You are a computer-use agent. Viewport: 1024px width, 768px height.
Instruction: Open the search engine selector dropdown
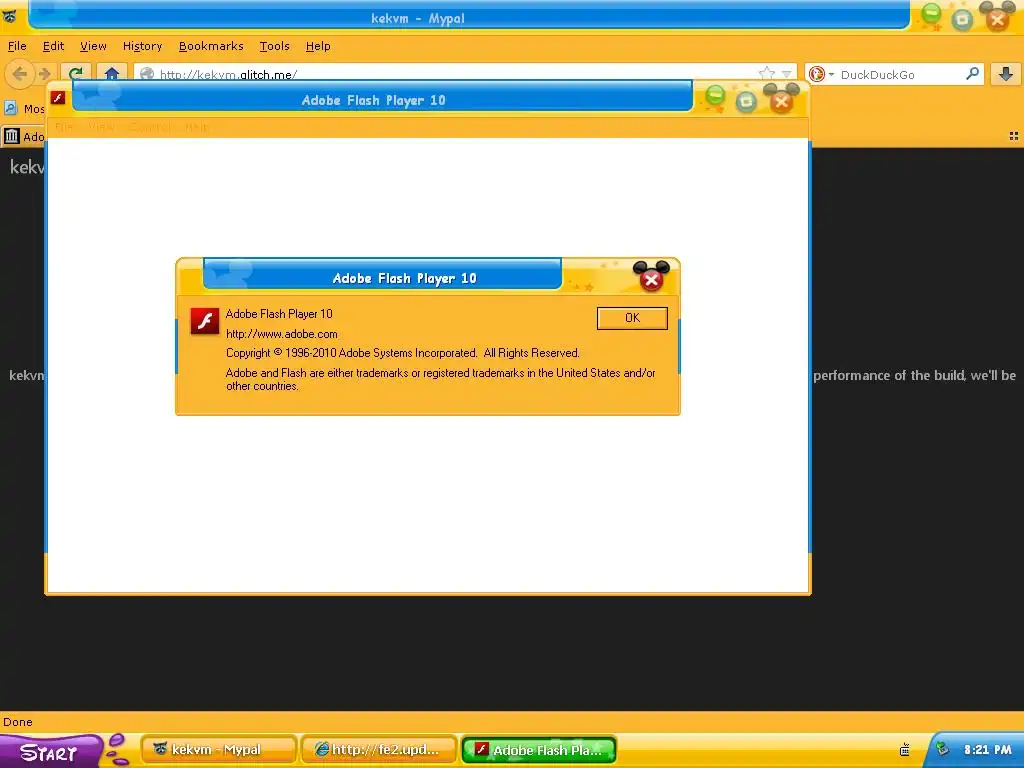[x=822, y=74]
